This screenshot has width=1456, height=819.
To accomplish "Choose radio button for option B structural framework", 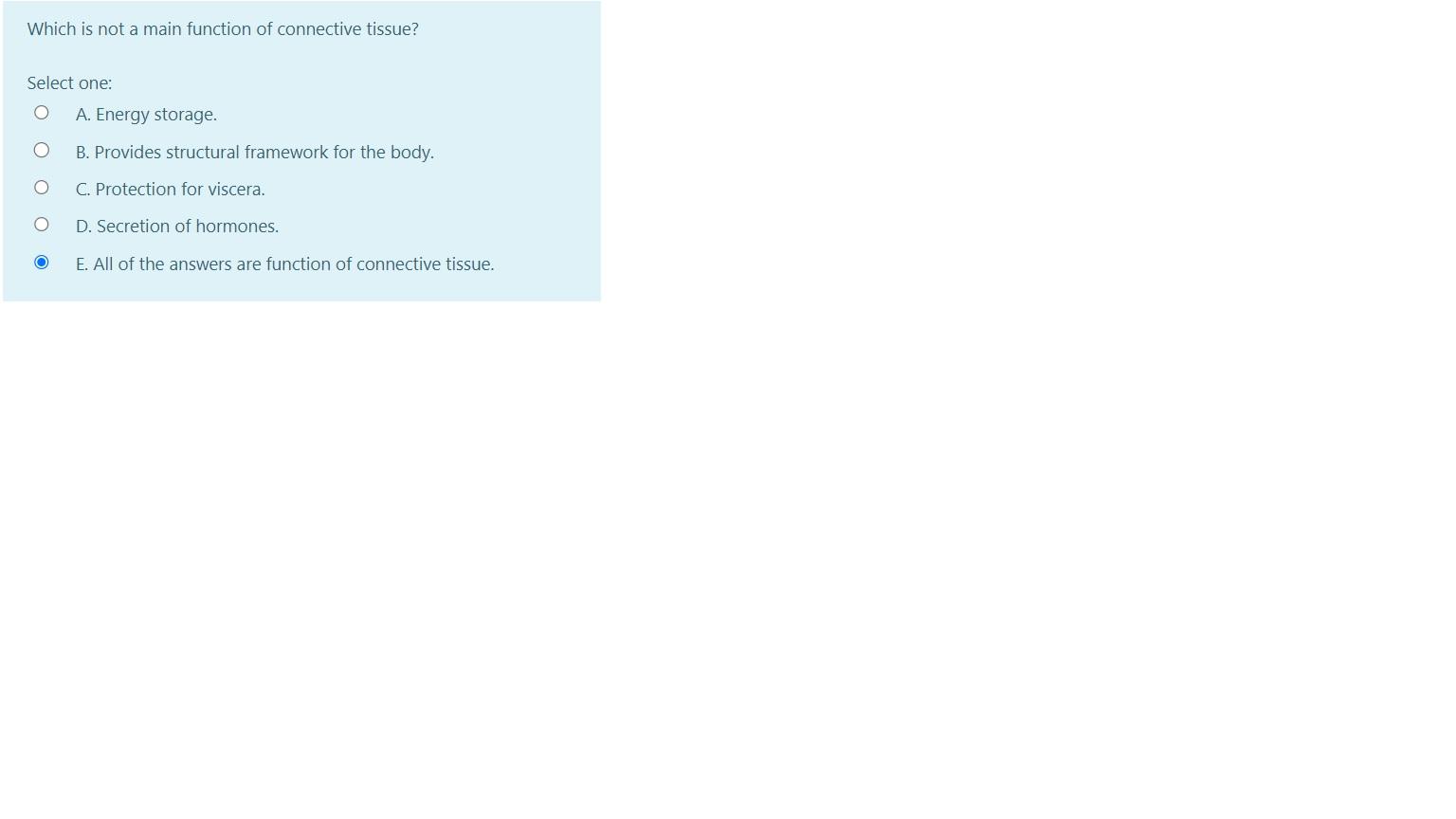I will 42,150.
